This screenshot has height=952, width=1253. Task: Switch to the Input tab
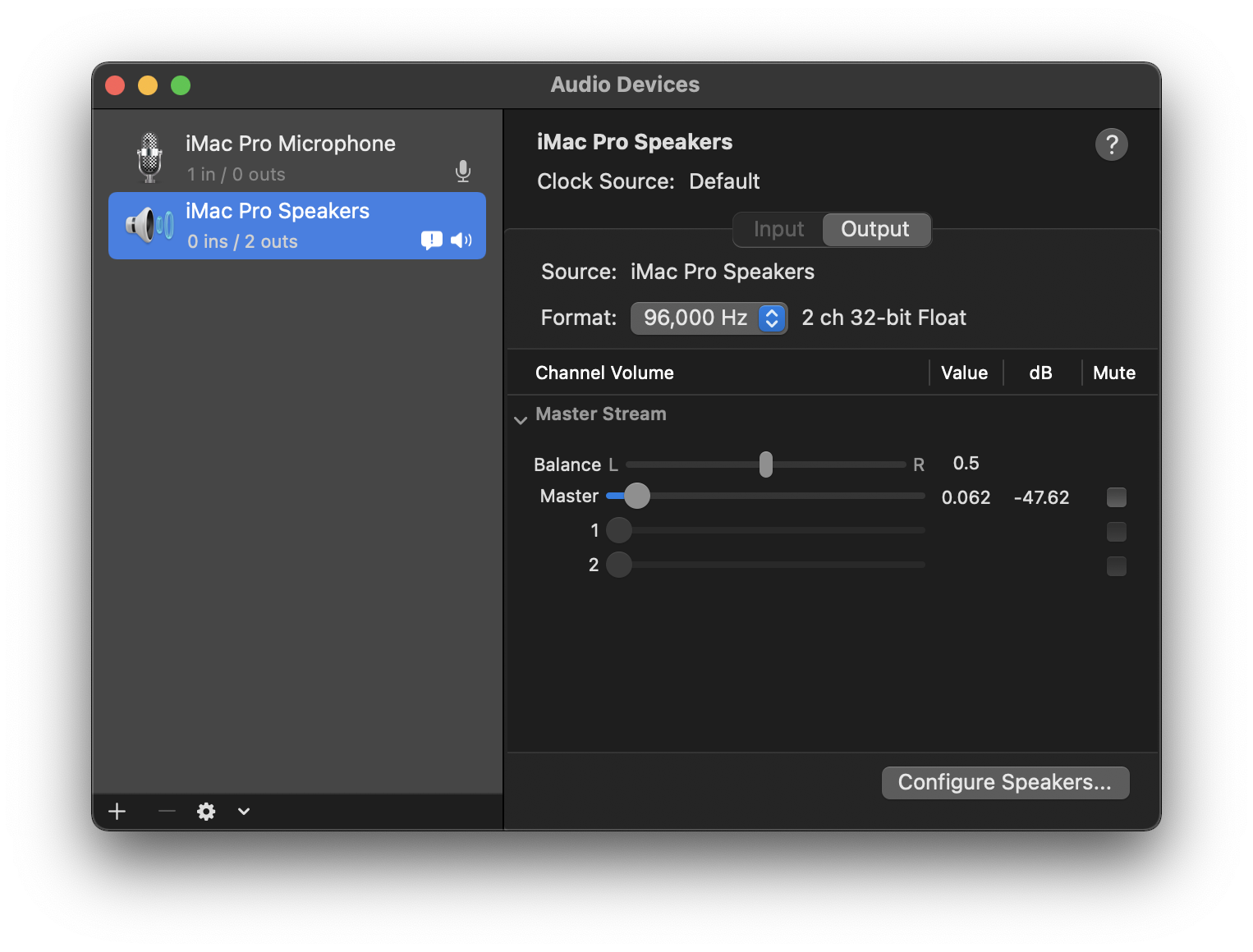[x=778, y=230]
